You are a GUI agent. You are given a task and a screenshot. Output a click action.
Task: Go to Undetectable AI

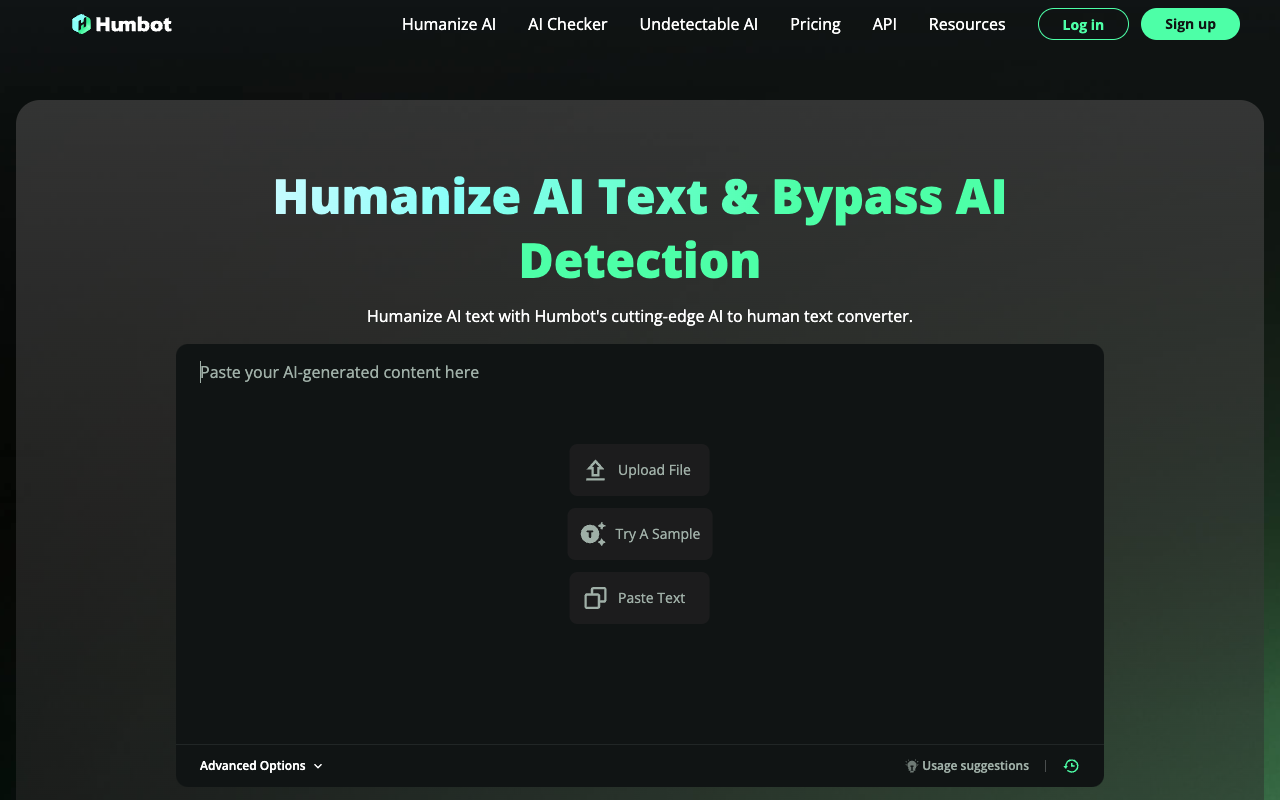[699, 24]
